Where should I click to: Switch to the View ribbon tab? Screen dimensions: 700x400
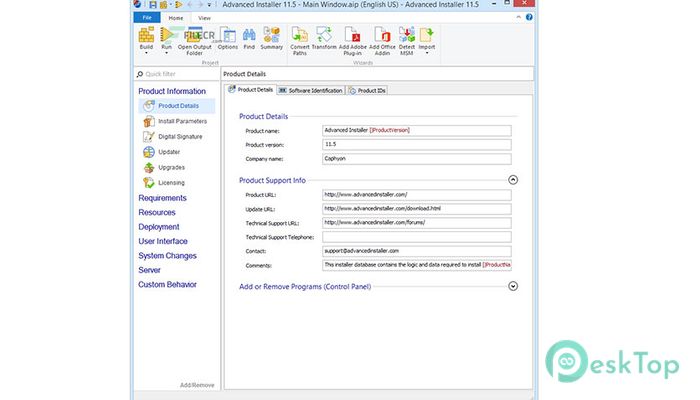click(x=204, y=18)
